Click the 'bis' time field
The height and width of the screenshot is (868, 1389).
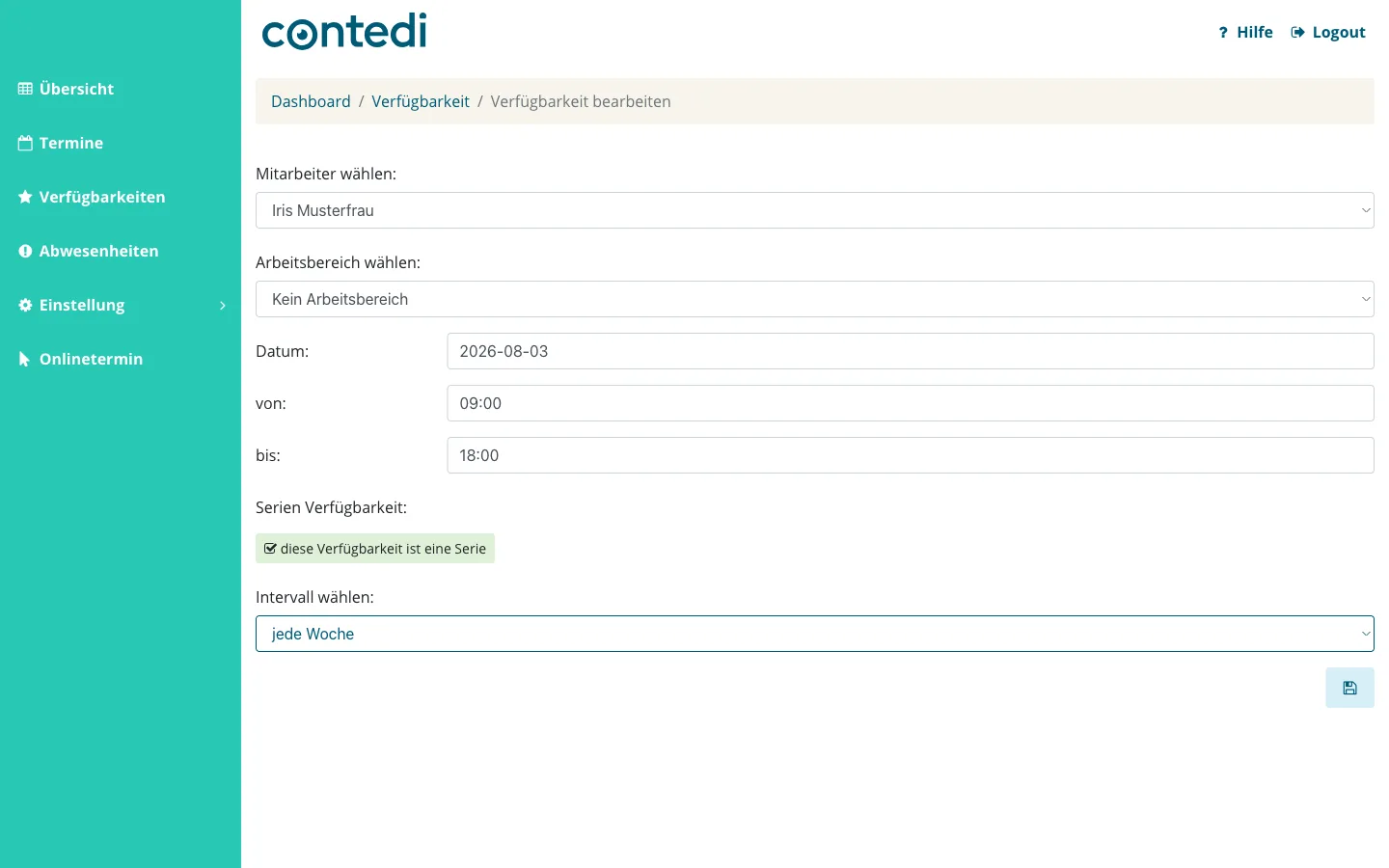[911, 455]
